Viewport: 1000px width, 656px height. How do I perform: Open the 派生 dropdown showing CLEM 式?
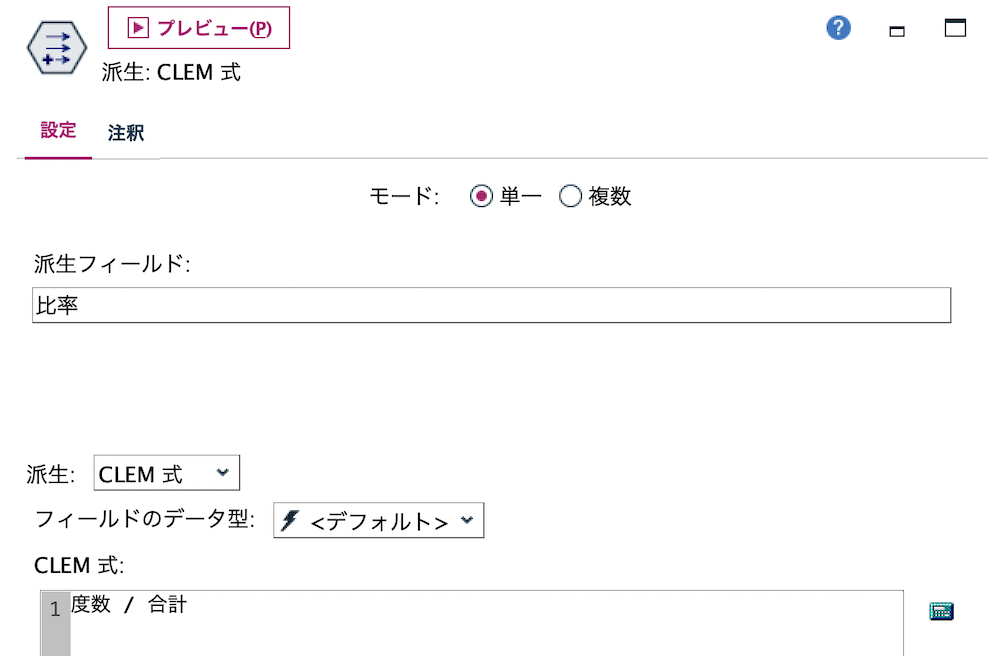165,472
